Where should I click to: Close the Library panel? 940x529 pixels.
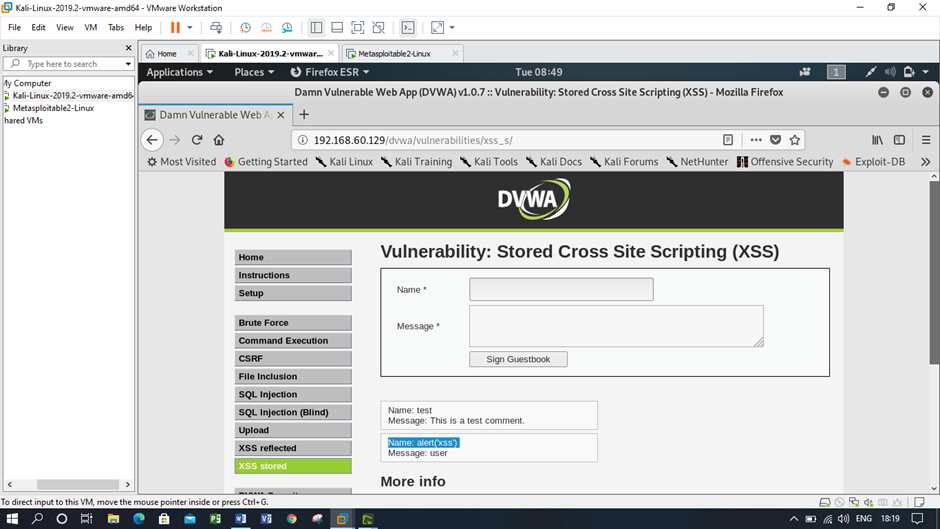[x=128, y=48]
